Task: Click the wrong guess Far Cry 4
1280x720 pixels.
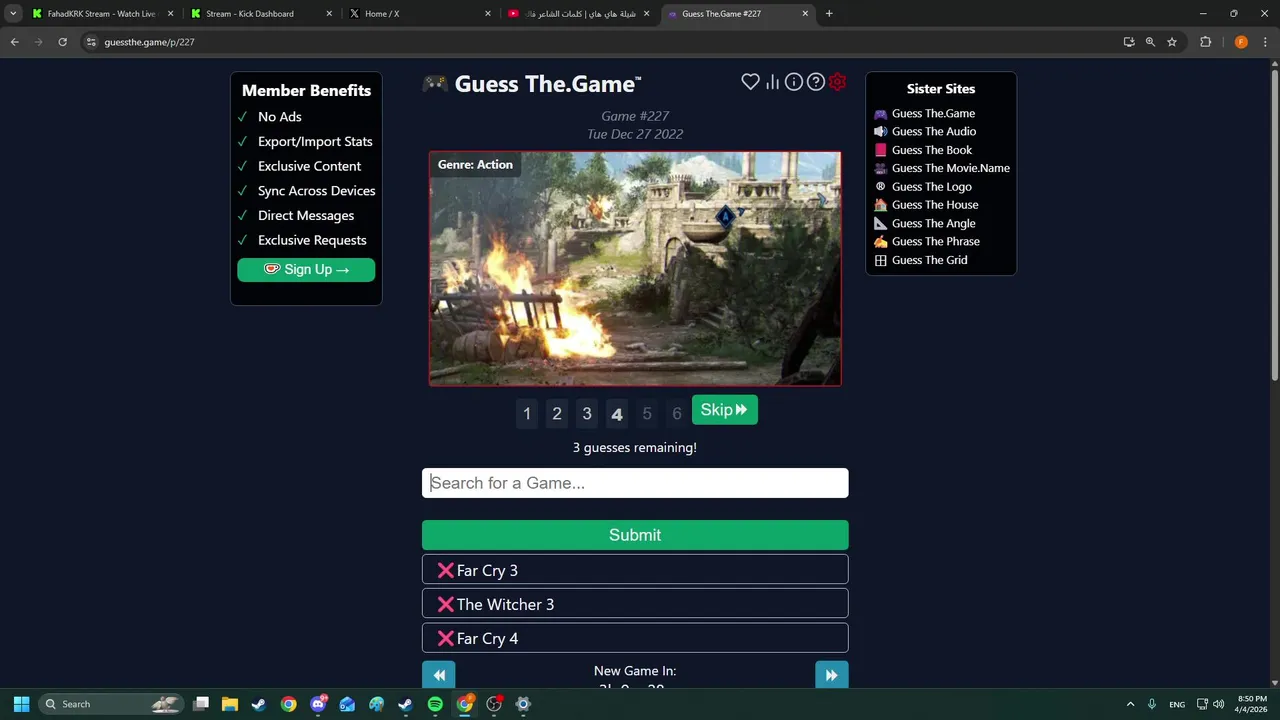Action: pos(635,638)
